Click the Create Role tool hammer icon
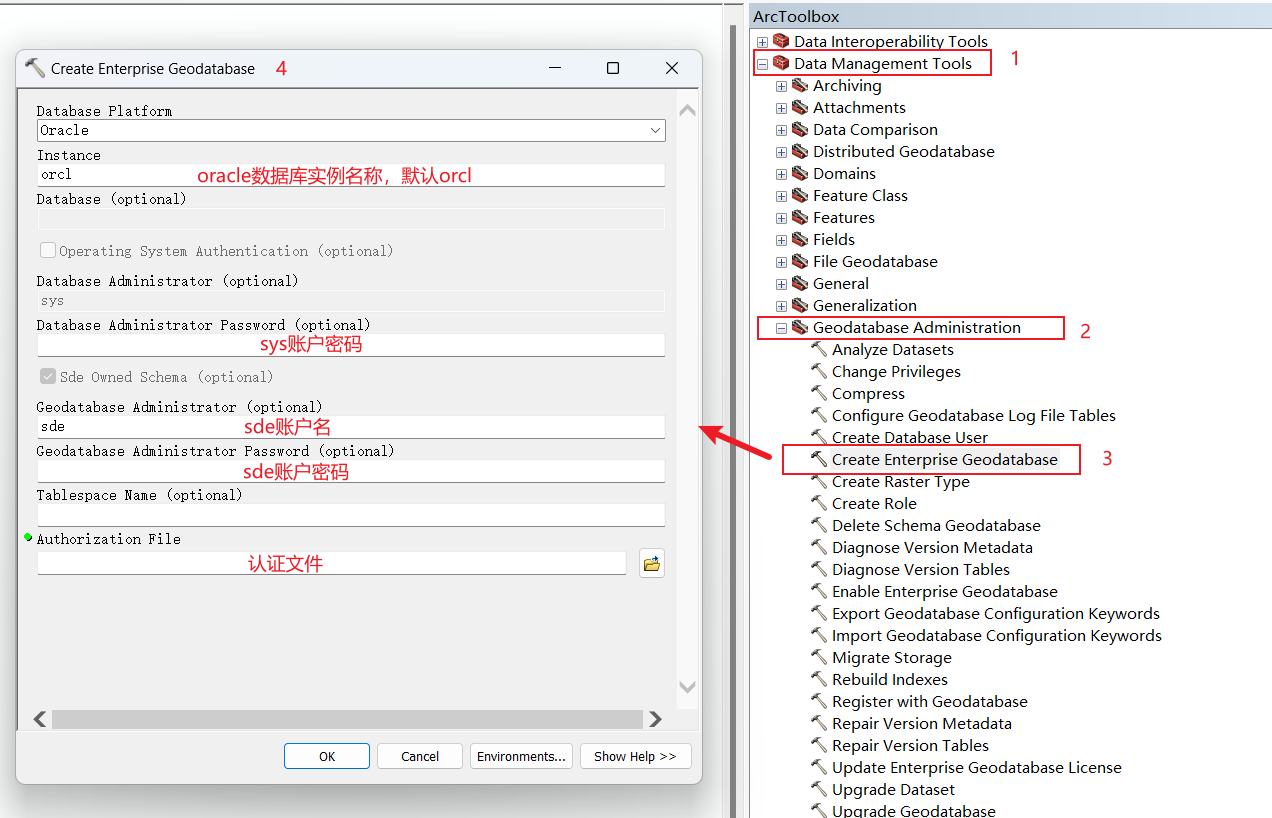 [819, 503]
